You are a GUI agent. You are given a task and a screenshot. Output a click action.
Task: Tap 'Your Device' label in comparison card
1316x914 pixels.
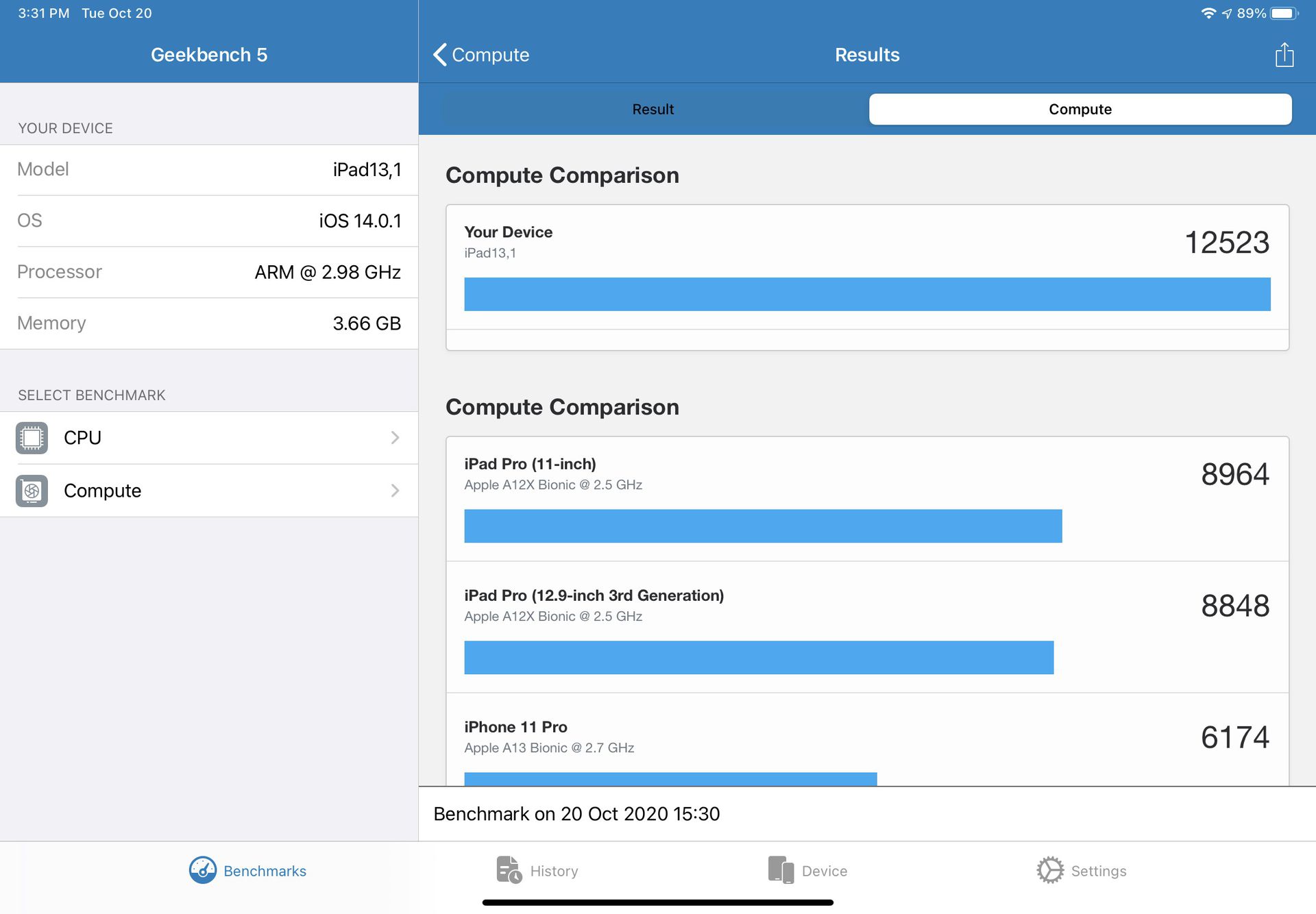tap(508, 232)
